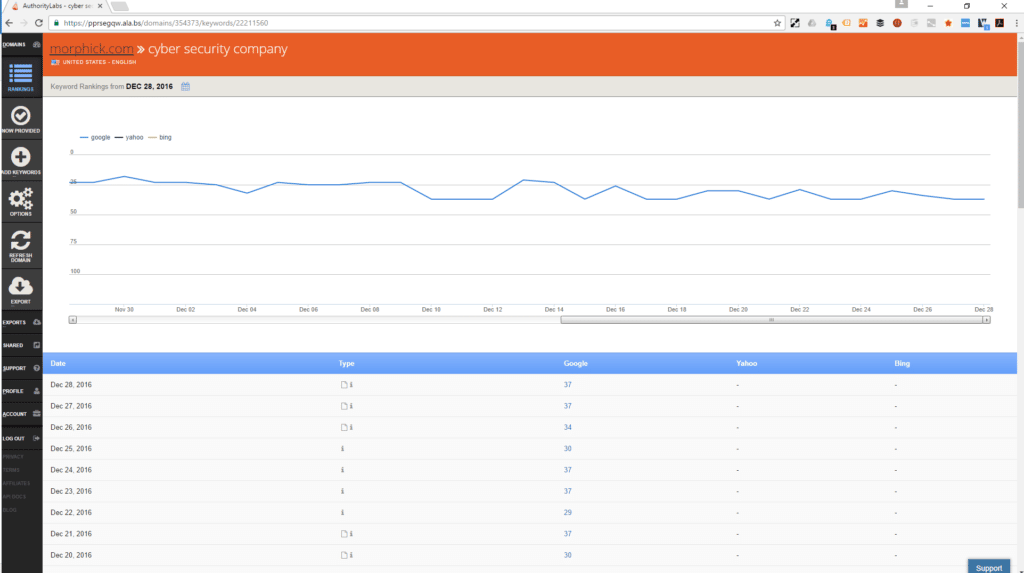This screenshot has width=1024, height=573.
Task: Open the calendar date picker icon
Action: [x=185, y=86]
